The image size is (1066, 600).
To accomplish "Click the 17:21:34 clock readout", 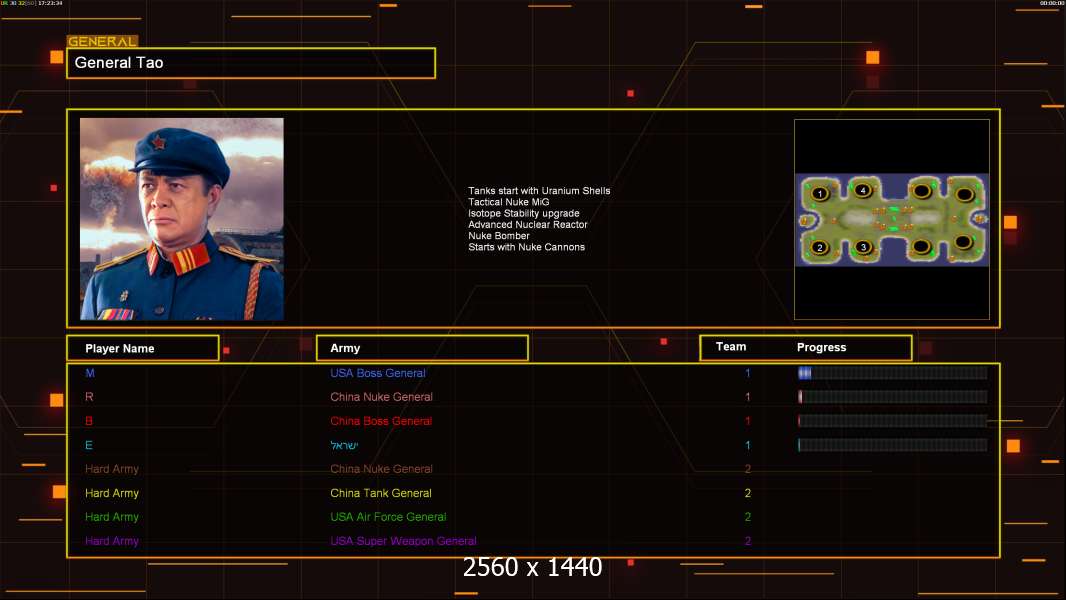I will [50, 3].
